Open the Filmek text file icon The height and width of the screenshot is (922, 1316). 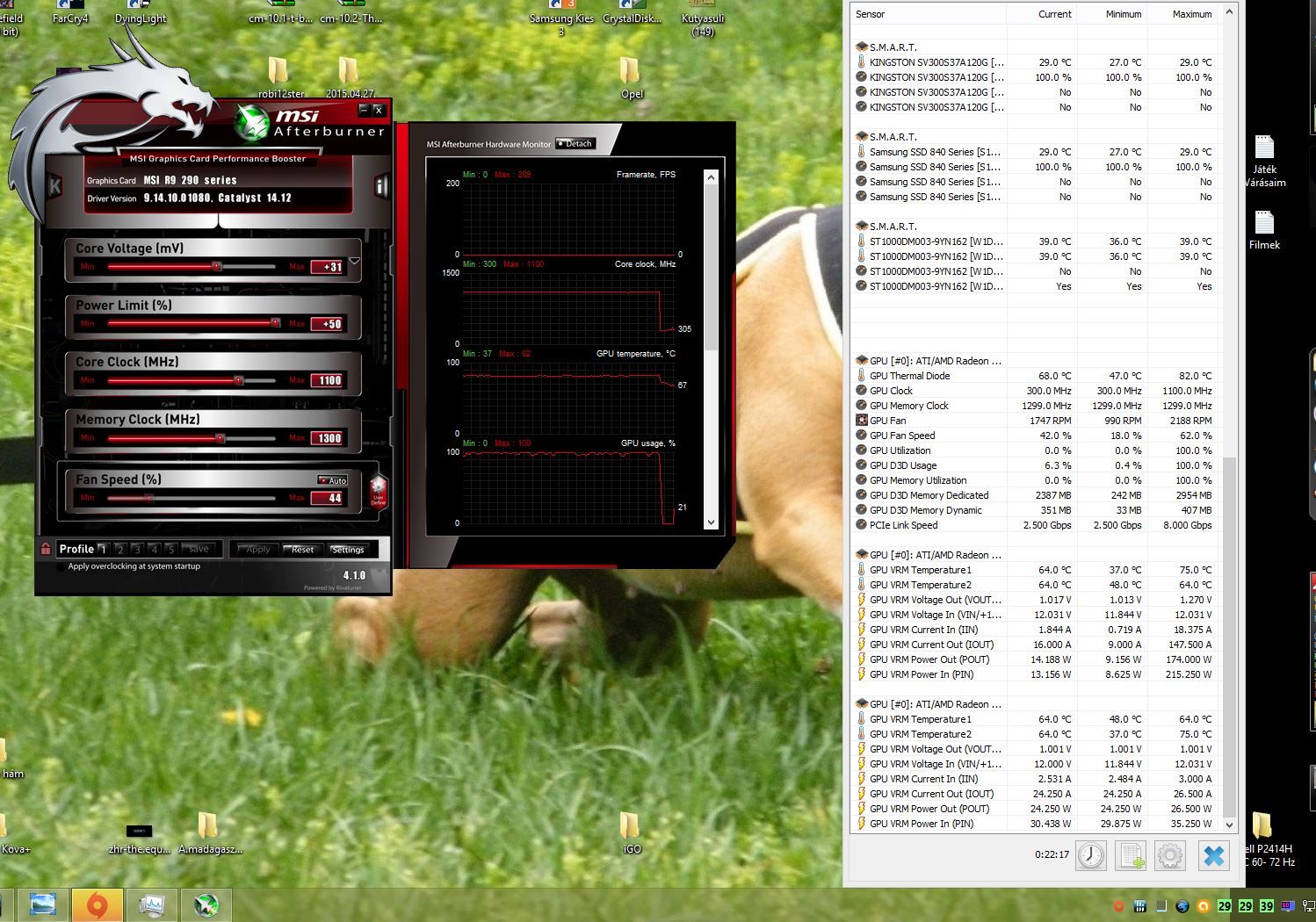[x=1264, y=231]
